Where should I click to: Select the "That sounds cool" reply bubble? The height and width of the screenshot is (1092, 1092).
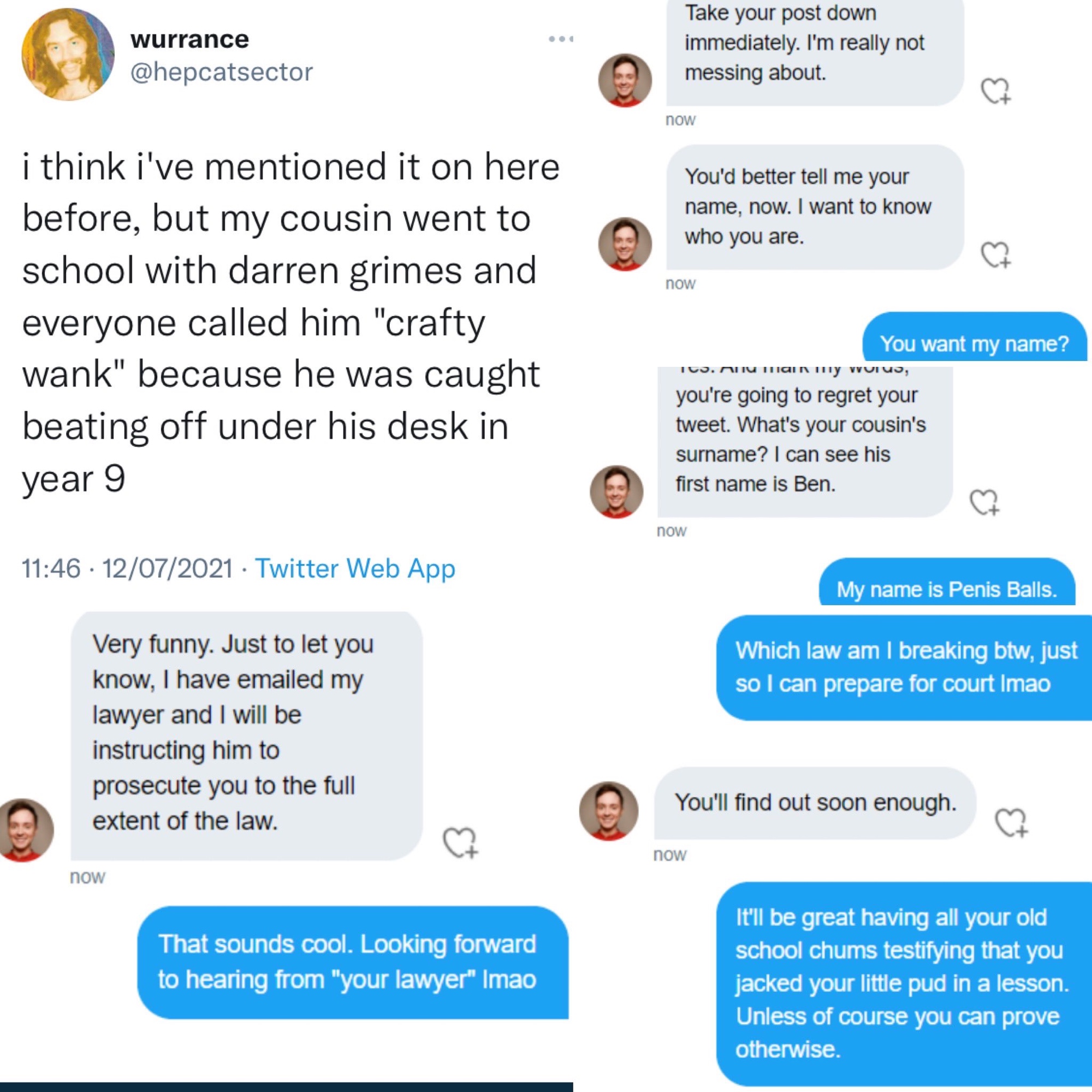(x=353, y=962)
